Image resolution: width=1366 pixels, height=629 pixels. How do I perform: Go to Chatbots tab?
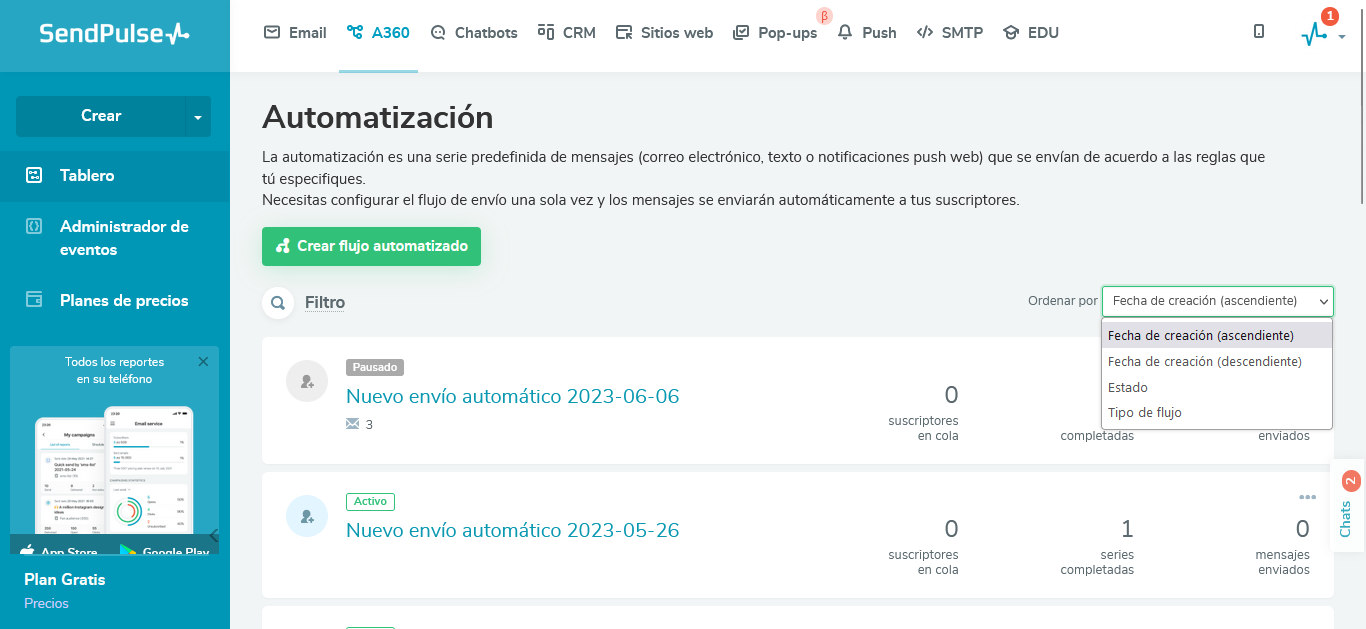pyautogui.click(x=474, y=32)
